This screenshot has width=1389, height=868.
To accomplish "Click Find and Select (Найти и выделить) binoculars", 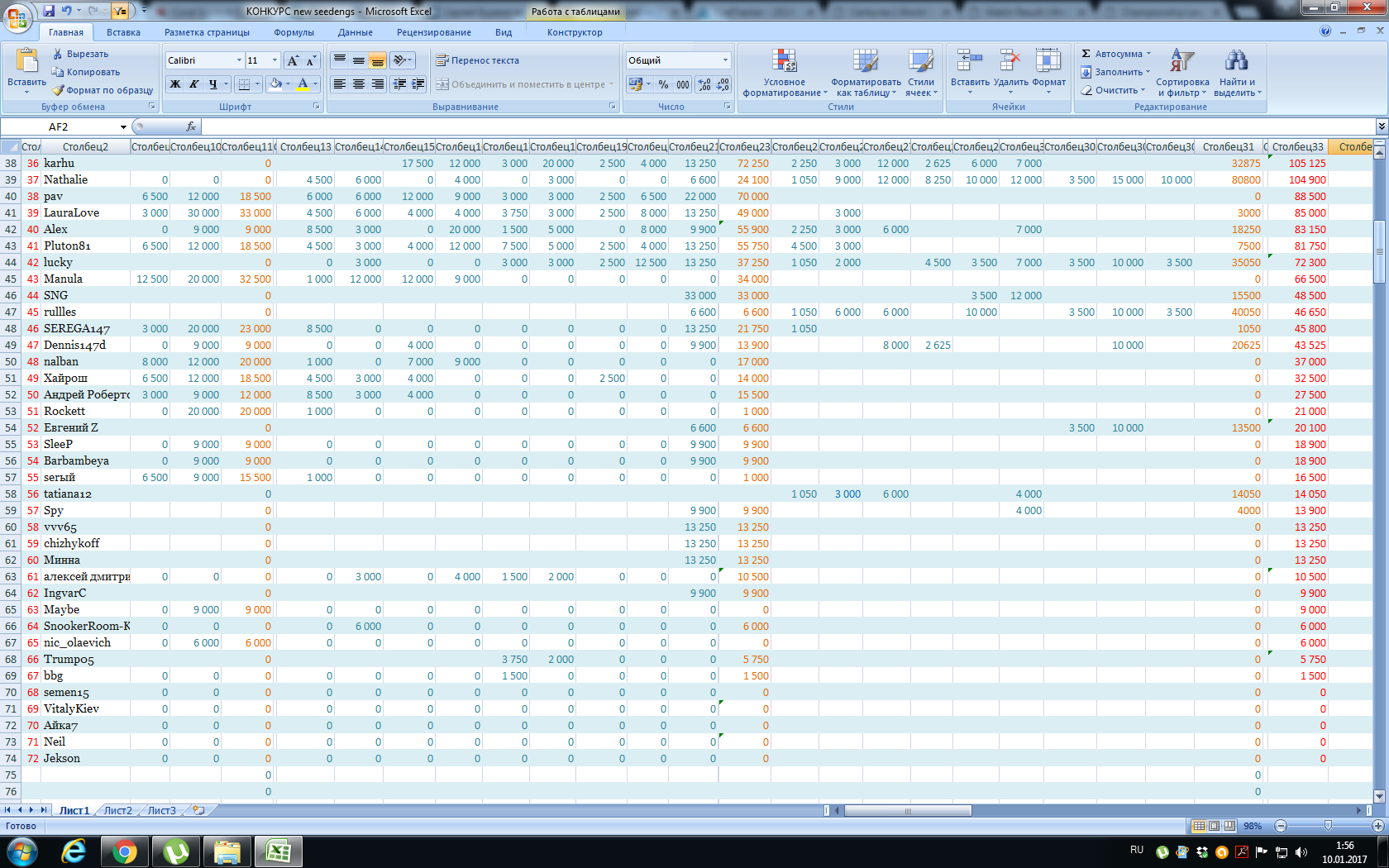I will (x=1236, y=63).
